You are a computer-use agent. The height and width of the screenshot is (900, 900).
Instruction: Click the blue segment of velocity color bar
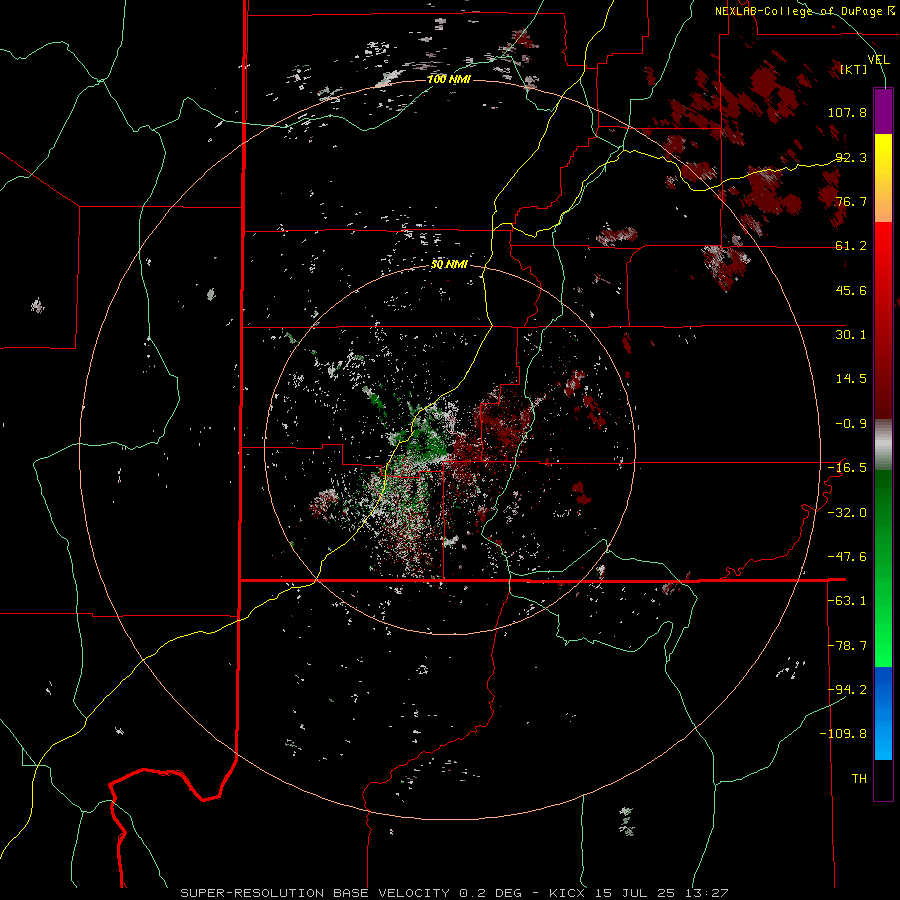click(883, 713)
